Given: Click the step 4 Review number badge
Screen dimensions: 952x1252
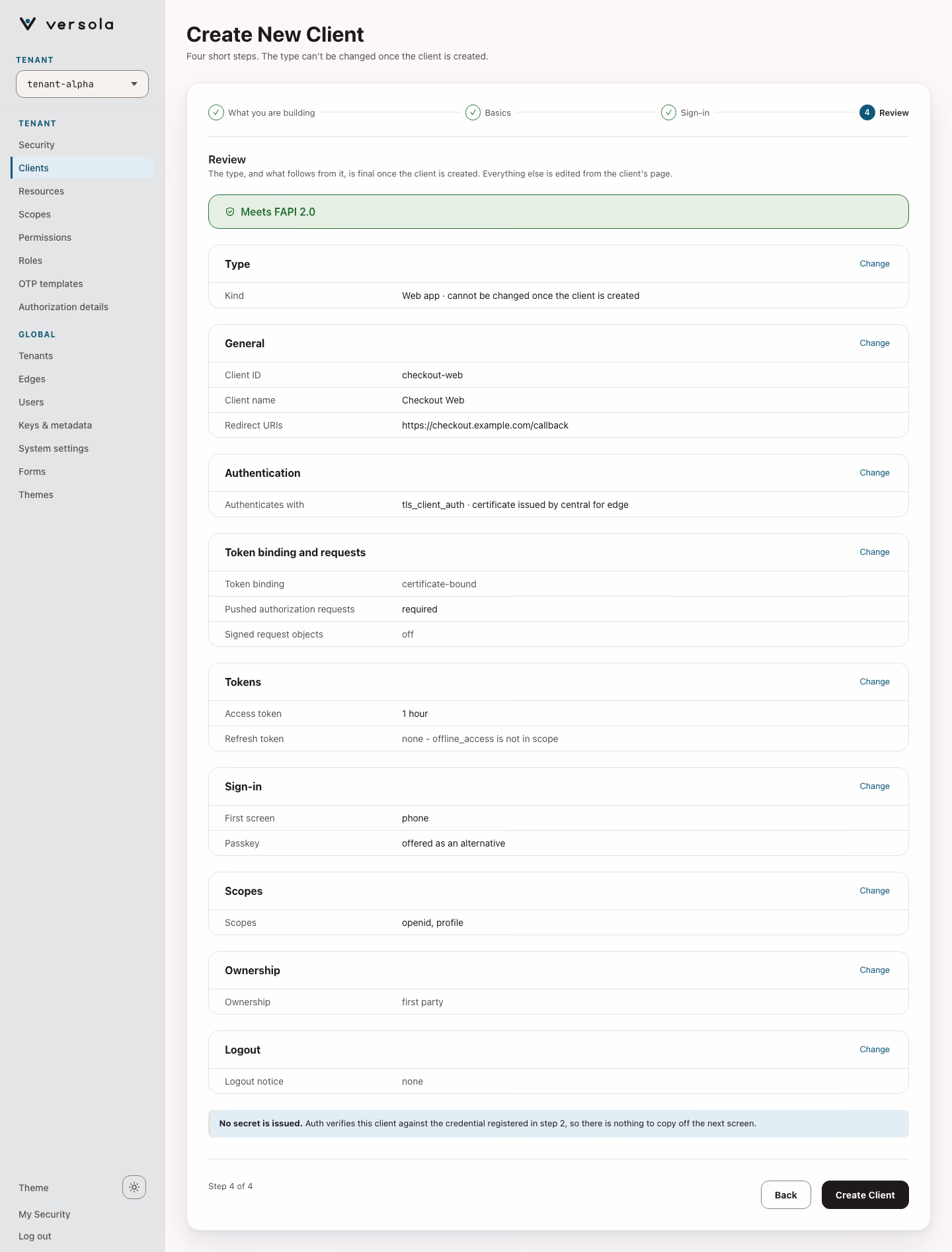Looking at the screenshot, I should tap(867, 112).
